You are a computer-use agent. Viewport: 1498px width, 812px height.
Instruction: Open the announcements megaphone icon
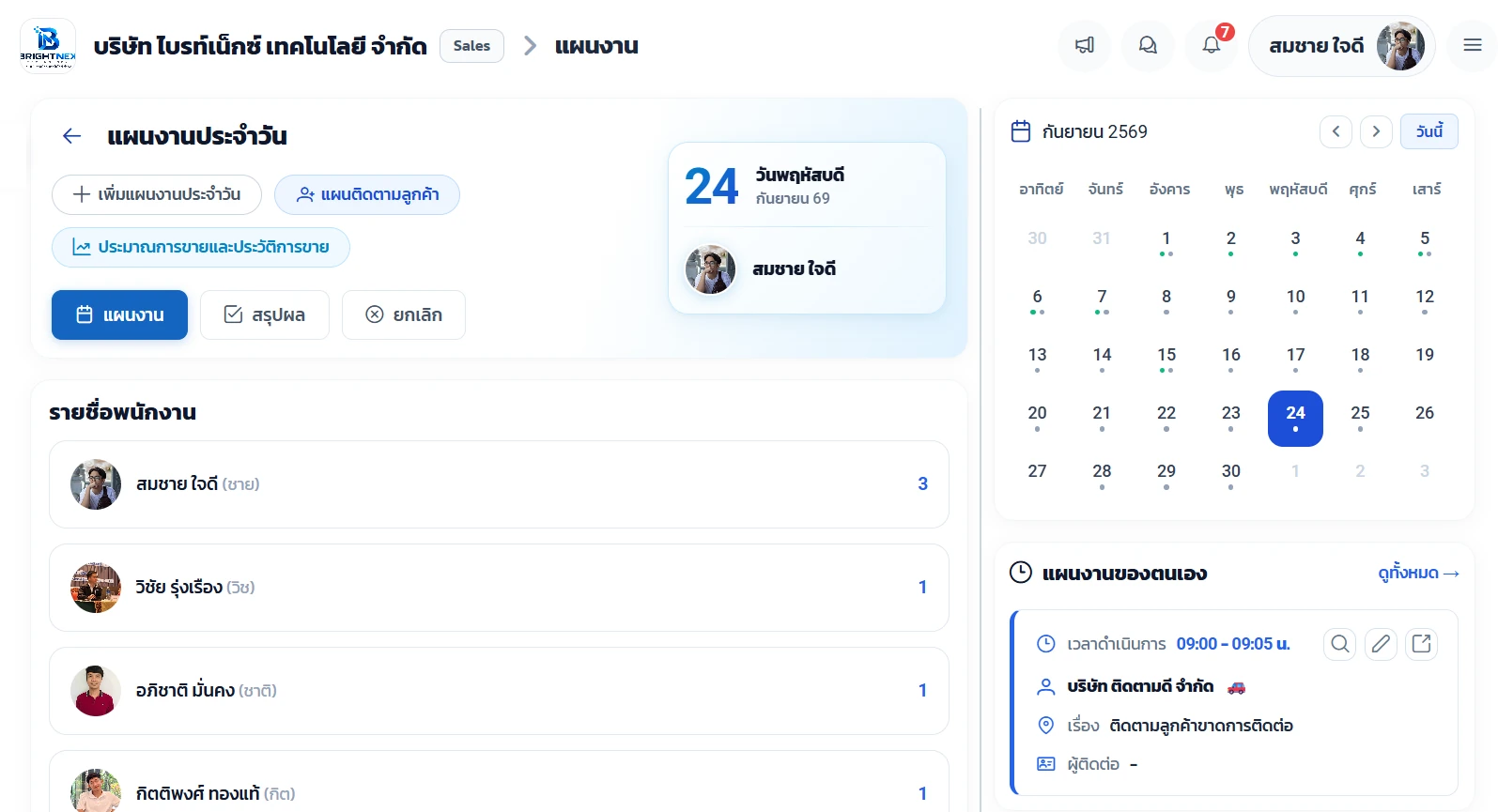point(1085,45)
